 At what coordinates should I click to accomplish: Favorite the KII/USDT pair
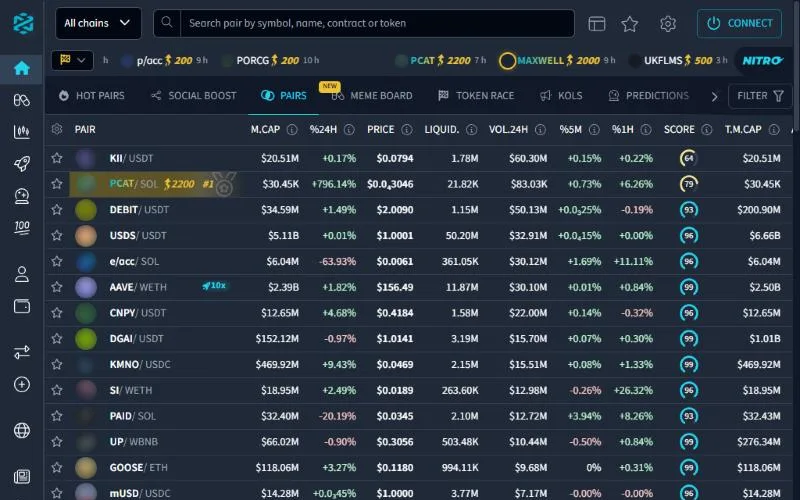[57, 158]
